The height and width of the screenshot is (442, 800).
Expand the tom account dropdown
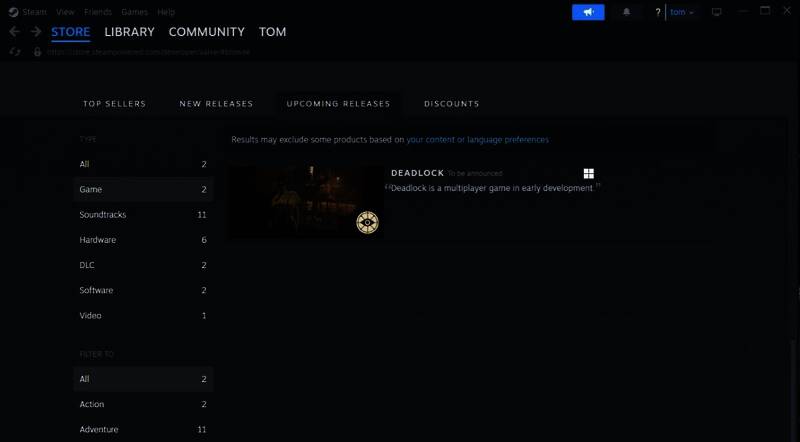pyautogui.click(x=682, y=12)
